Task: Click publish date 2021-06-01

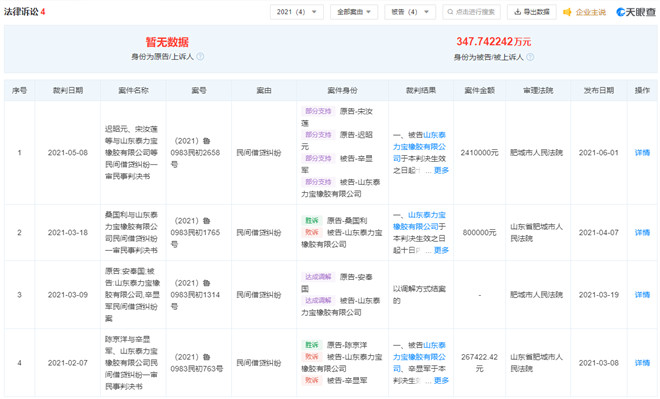Action: point(599,152)
